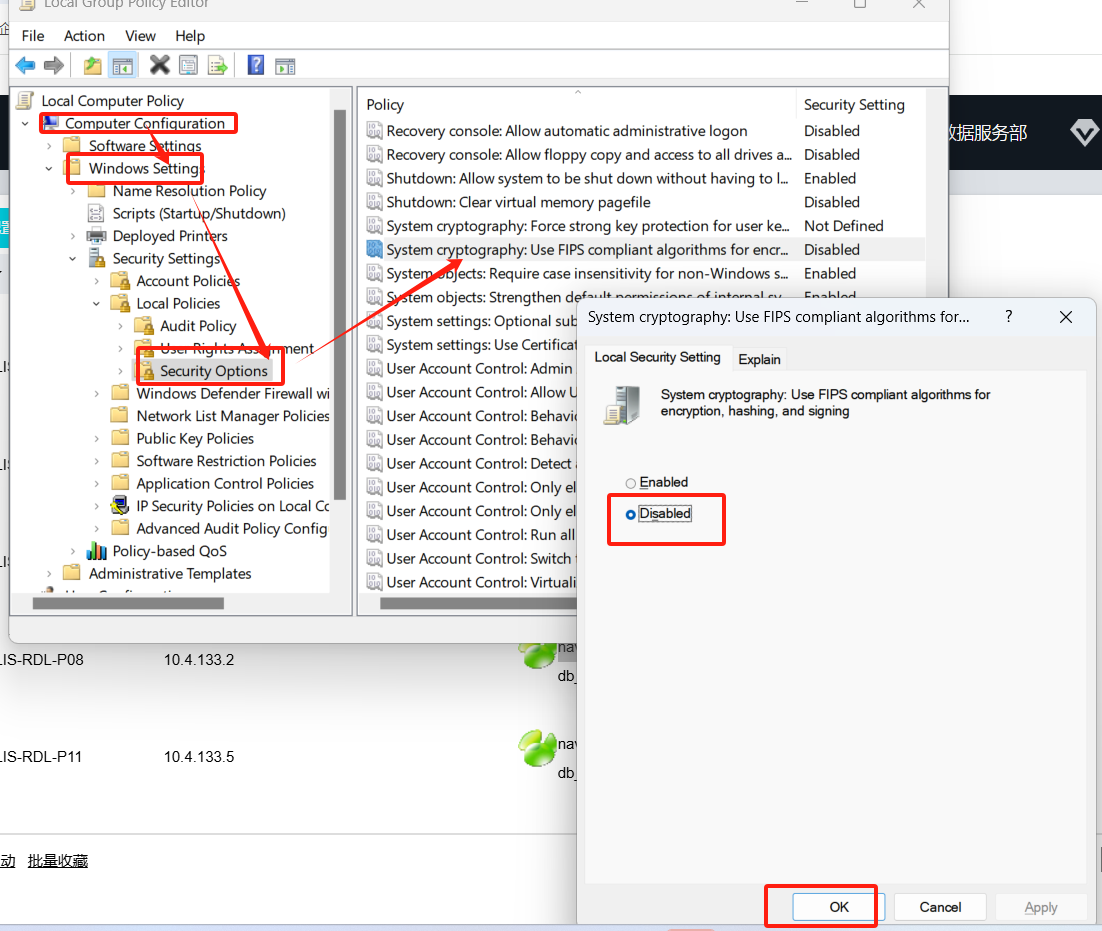Collapse the Windows Settings node
The width and height of the screenshot is (1102, 931).
49,169
